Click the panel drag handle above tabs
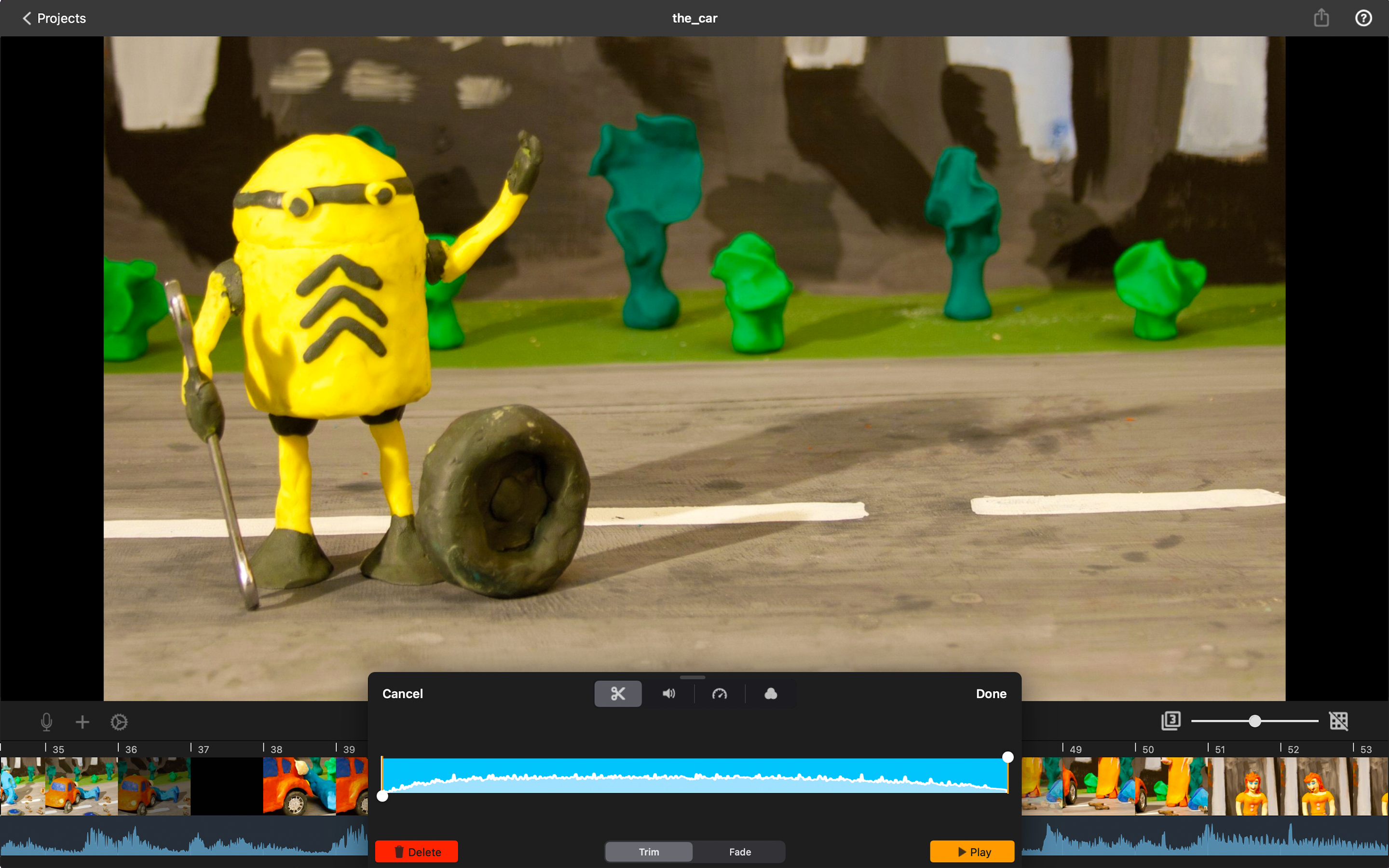This screenshot has height=868, width=1389. pos(693,677)
